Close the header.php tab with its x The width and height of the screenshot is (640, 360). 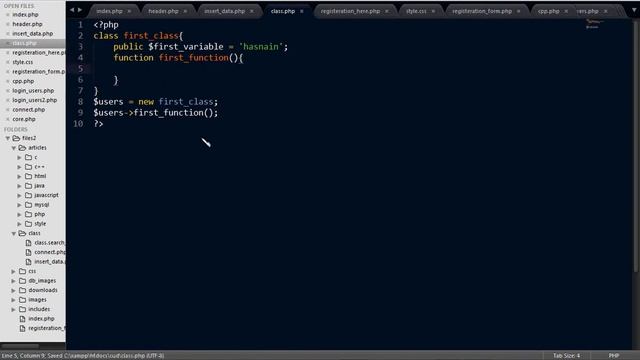point(185,11)
